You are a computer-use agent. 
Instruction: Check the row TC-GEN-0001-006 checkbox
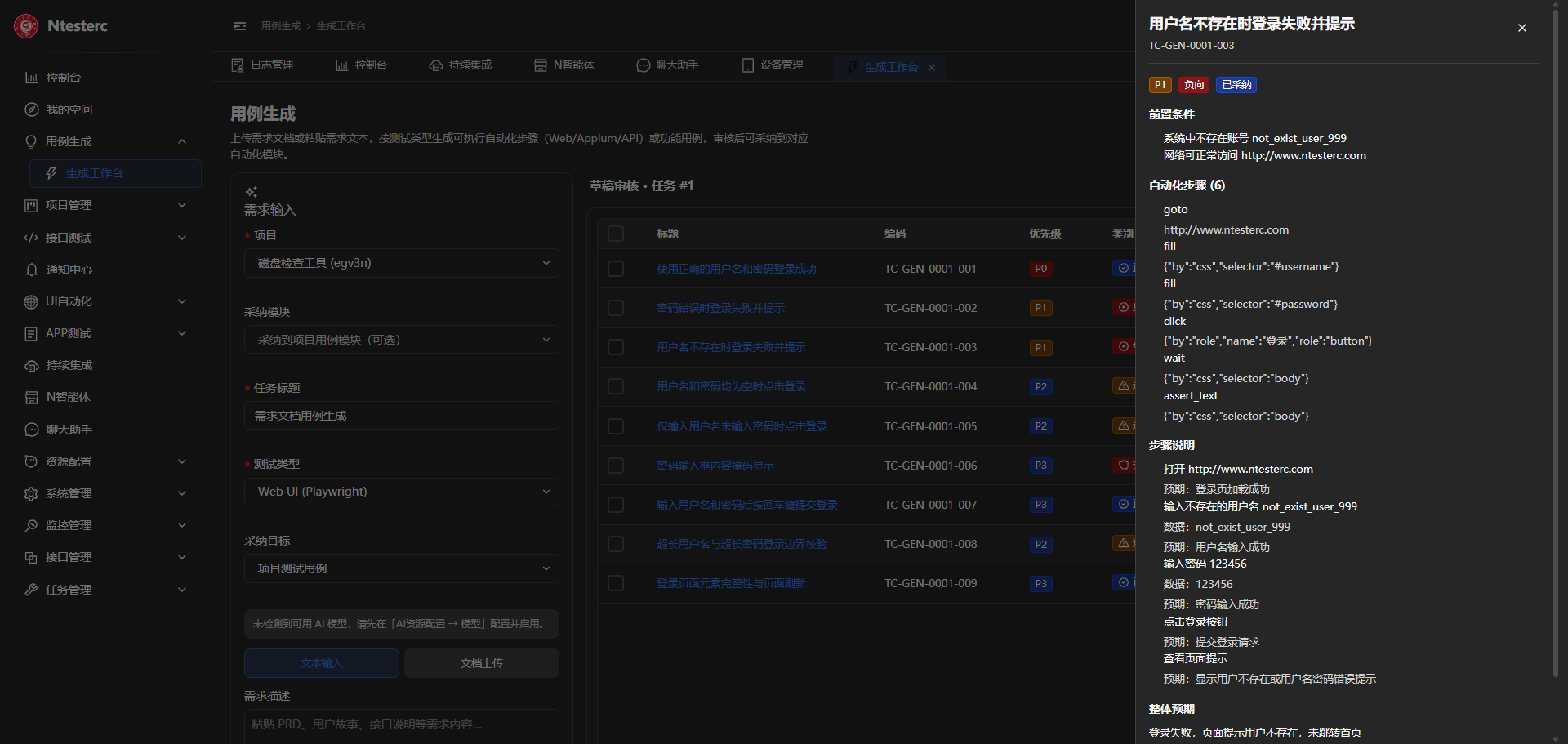click(616, 466)
